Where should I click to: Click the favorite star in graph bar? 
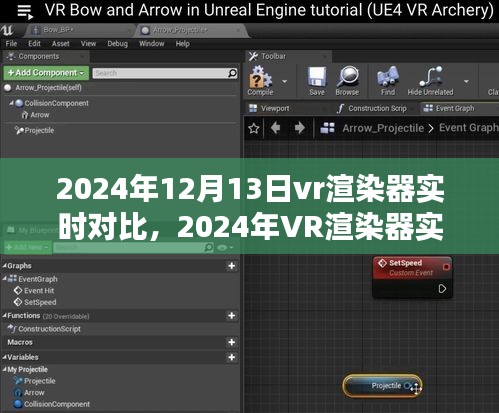(x=254, y=128)
